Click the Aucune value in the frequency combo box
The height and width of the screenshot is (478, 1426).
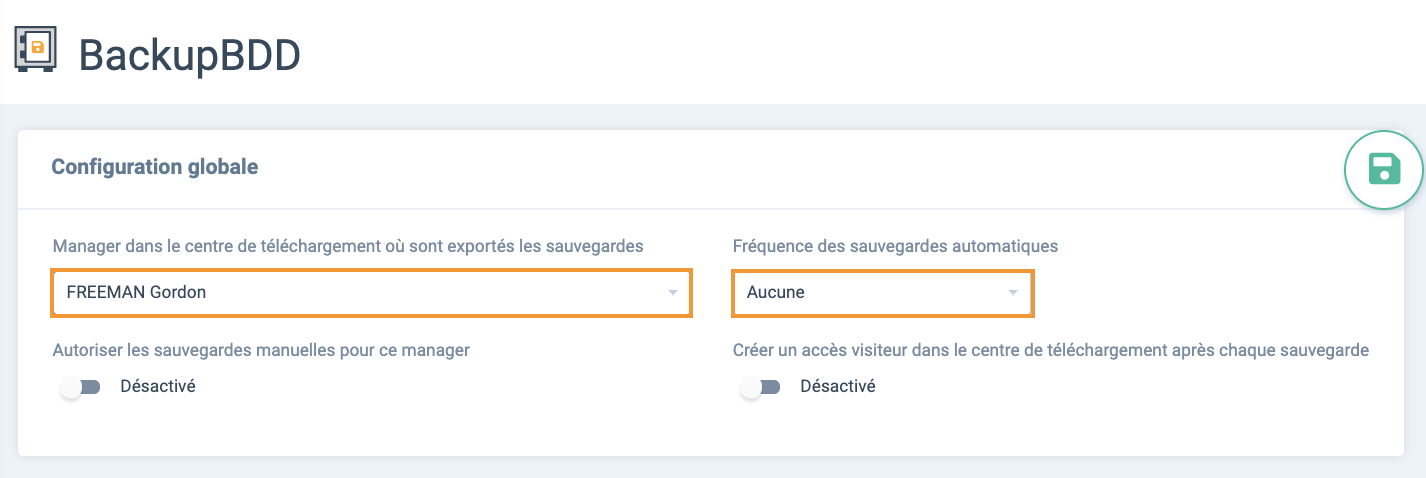point(776,293)
